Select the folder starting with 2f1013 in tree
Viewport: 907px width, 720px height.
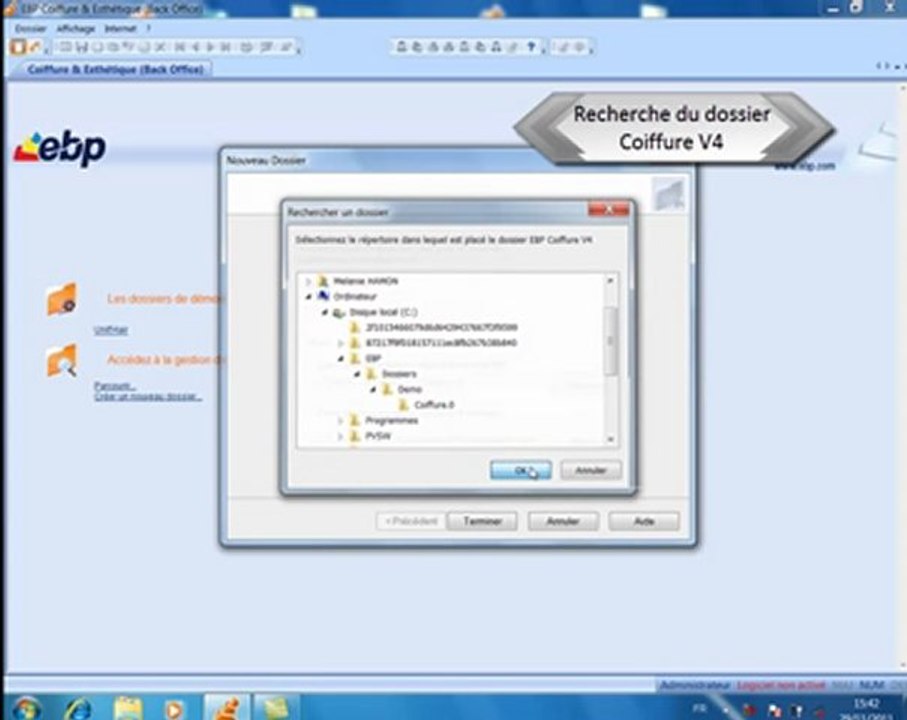coord(441,327)
